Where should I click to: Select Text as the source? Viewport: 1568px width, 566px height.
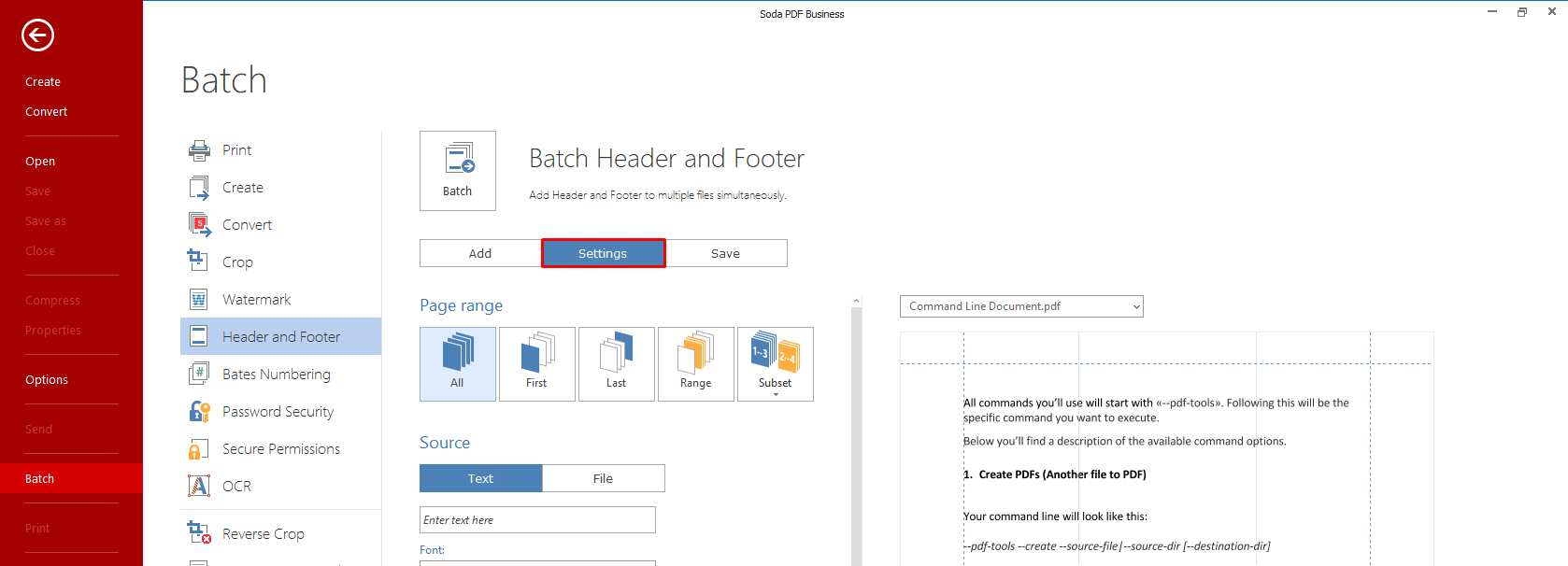pyautogui.click(x=480, y=478)
